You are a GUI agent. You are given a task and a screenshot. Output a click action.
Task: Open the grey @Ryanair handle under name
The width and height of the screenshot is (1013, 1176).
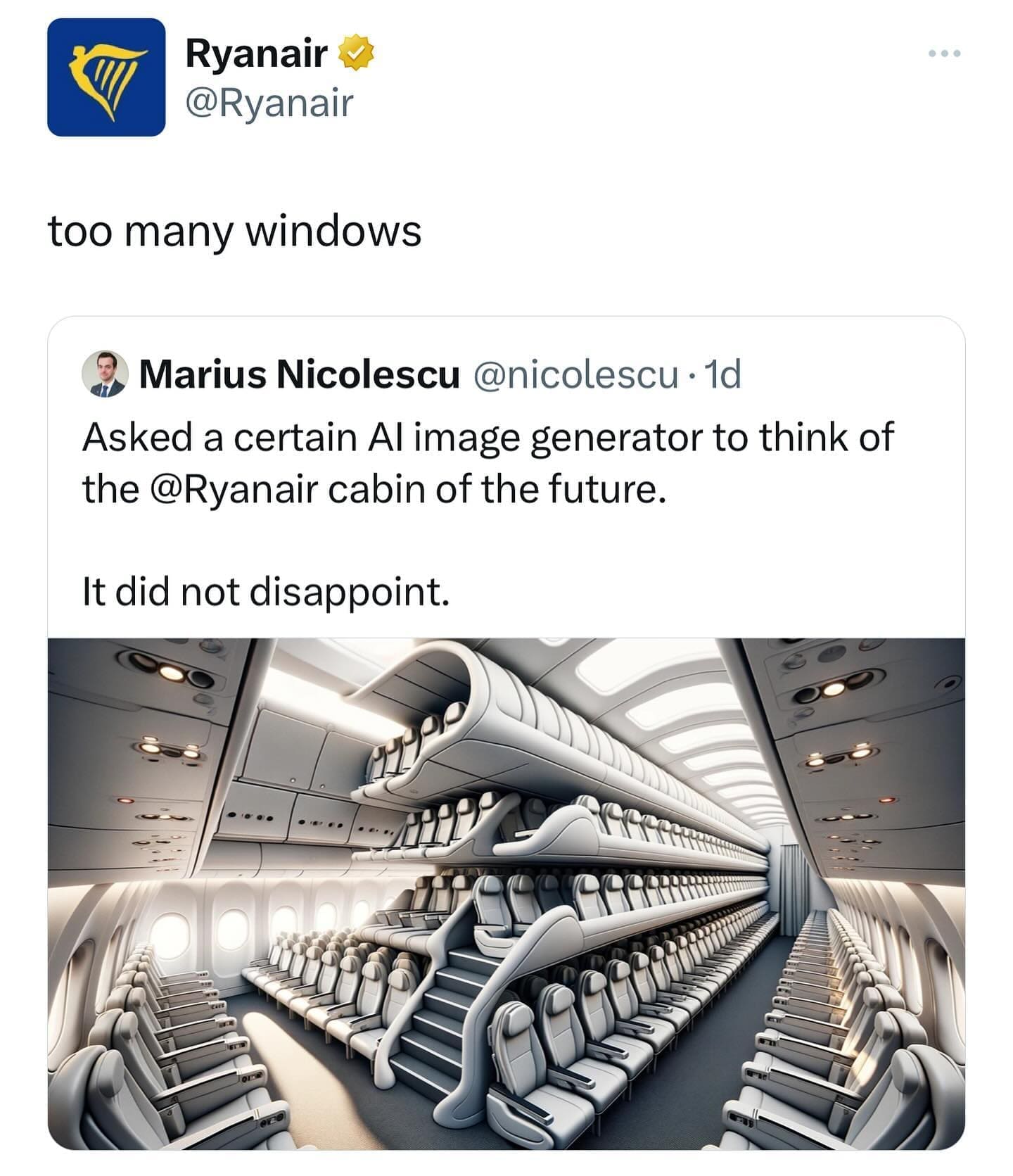click(x=269, y=103)
